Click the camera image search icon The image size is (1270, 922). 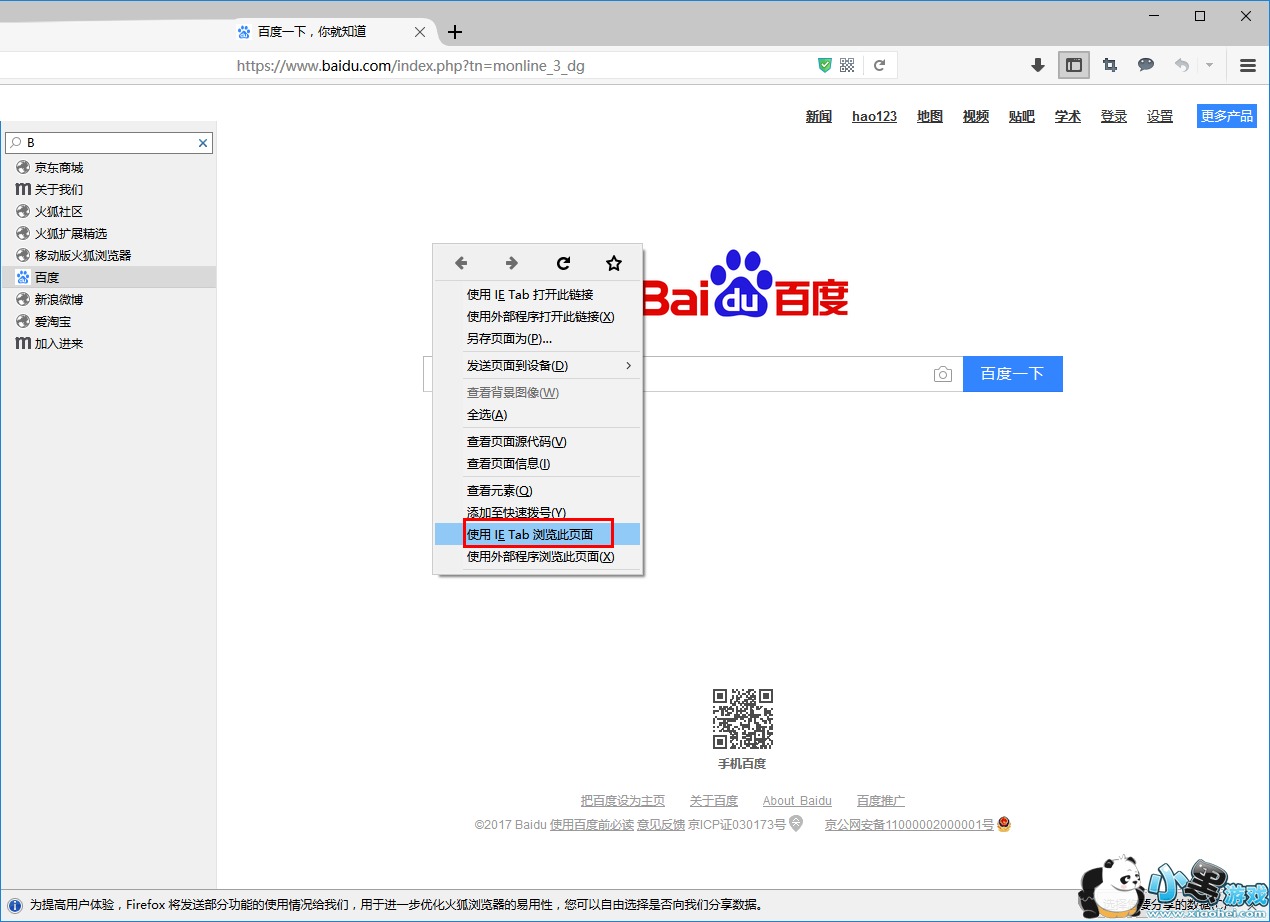point(942,374)
